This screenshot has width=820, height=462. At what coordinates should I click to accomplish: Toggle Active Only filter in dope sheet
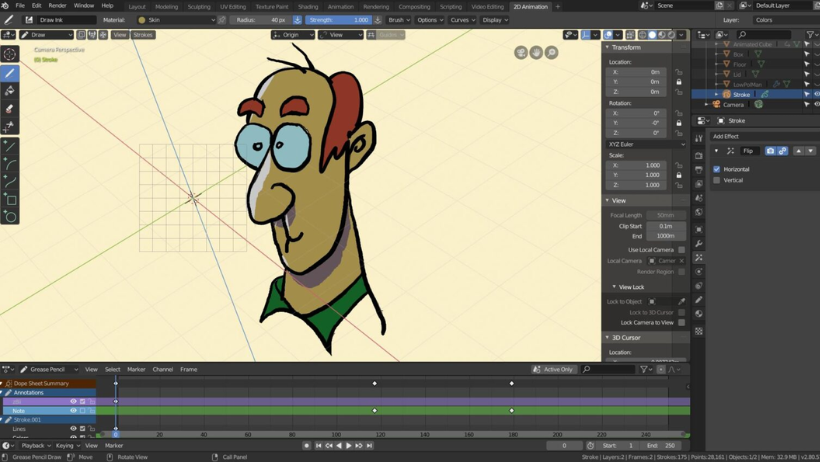point(553,369)
